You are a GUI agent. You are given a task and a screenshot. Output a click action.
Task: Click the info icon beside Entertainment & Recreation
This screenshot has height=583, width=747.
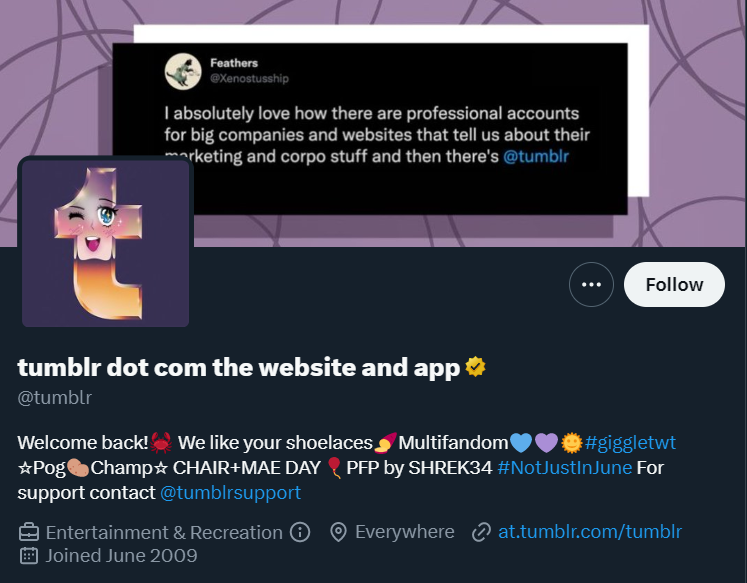click(300, 532)
